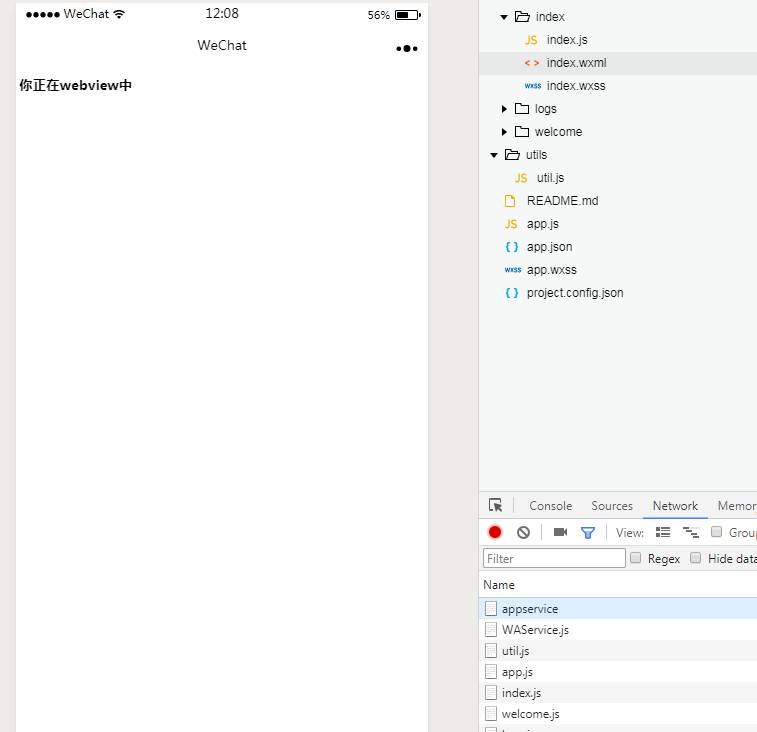757x732 pixels.
Task: Click the battery icon in the simulator status bar
Action: click(x=407, y=15)
